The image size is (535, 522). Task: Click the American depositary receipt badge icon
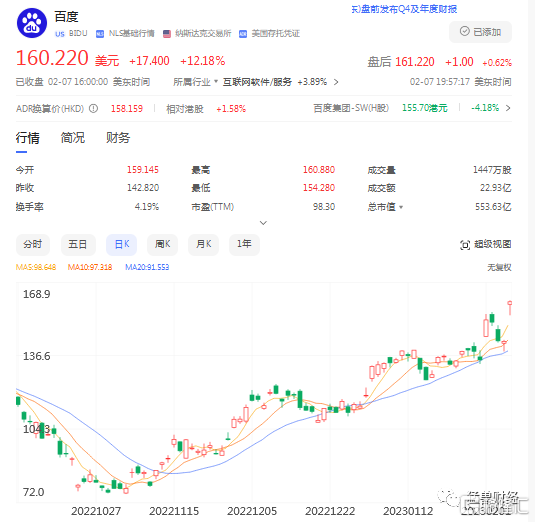243,34
